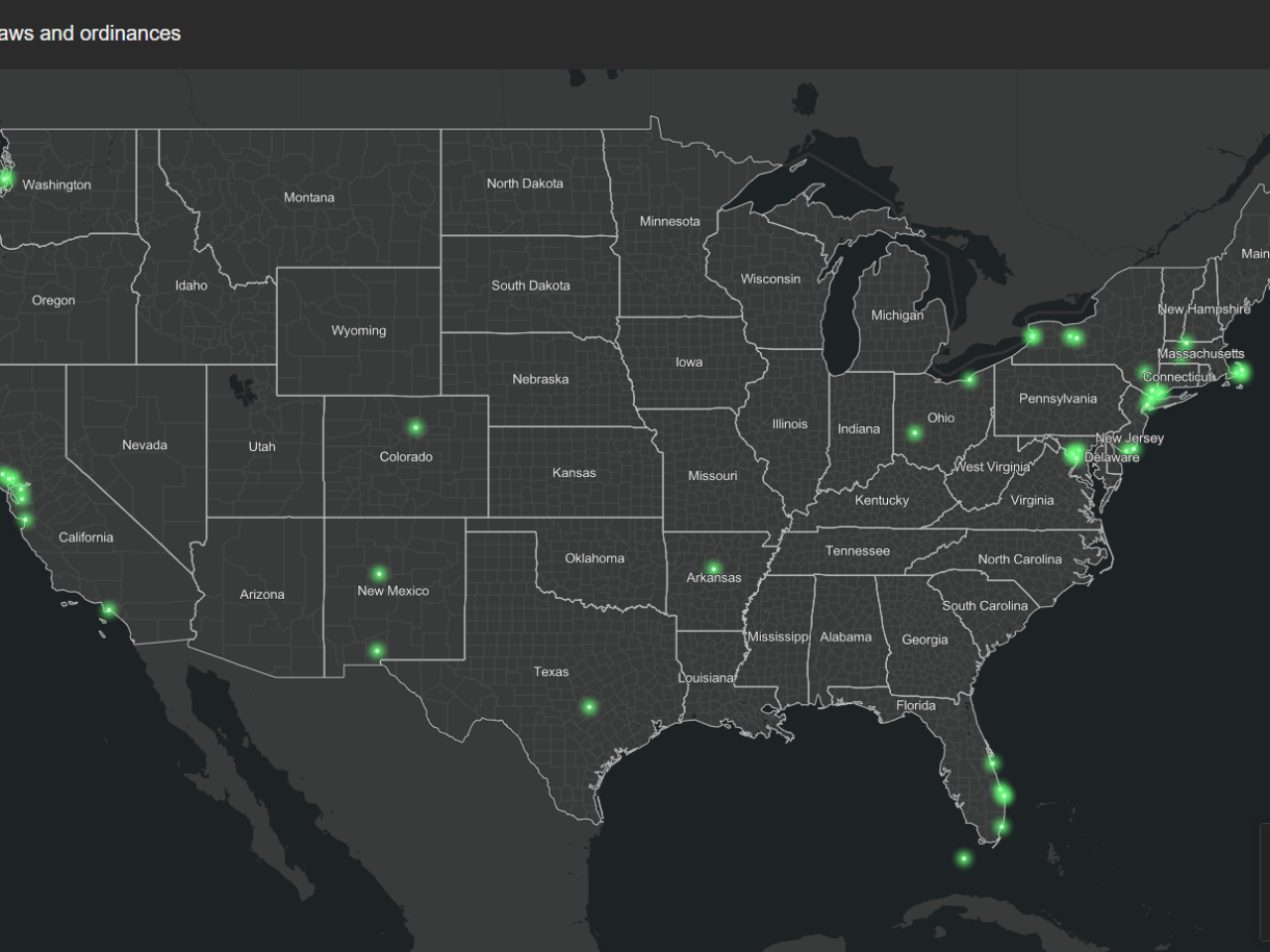1270x952 pixels.
Task: Click the marker in northern Massachusetts
Action: 1187,342
